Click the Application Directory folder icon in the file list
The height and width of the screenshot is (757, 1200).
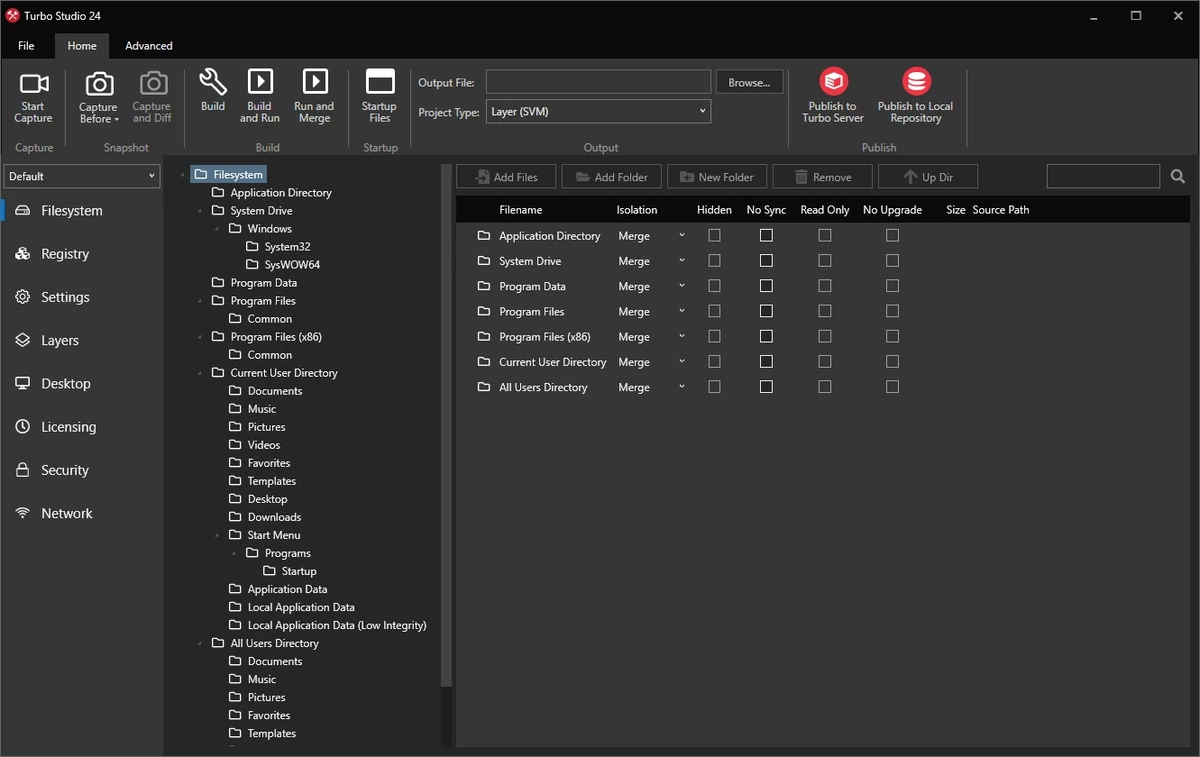pyautogui.click(x=484, y=236)
